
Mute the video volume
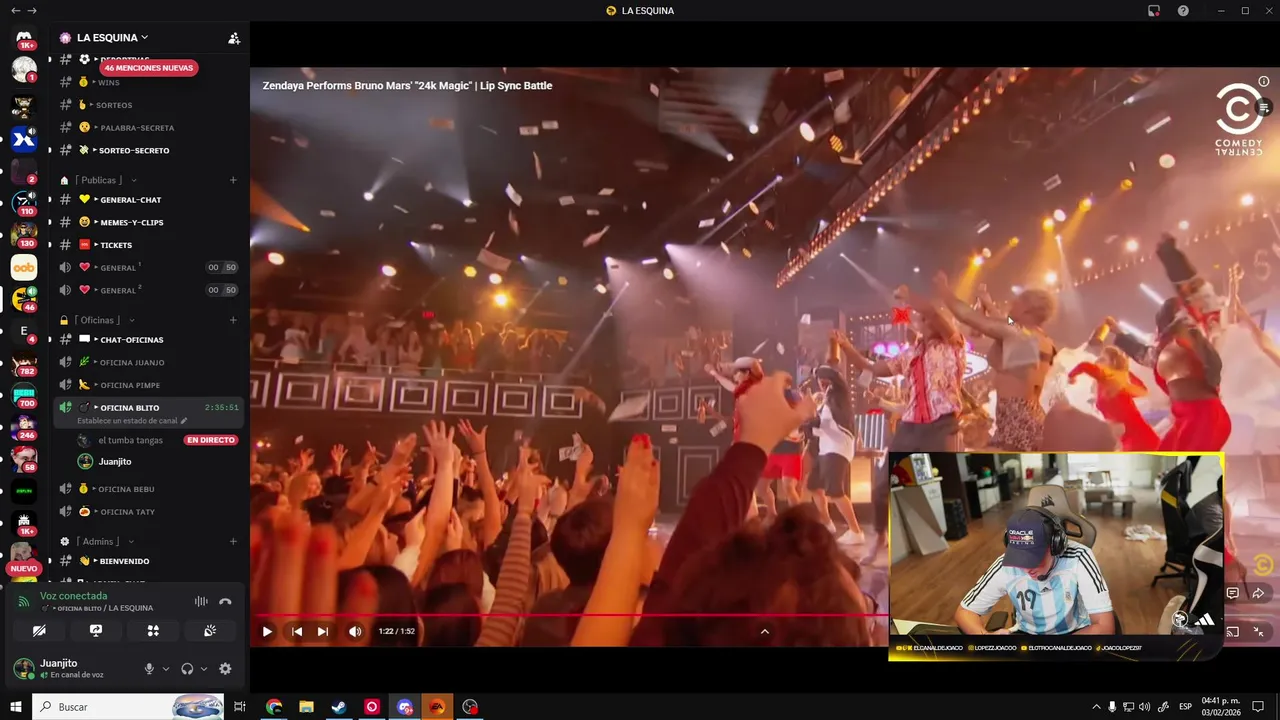(x=355, y=631)
